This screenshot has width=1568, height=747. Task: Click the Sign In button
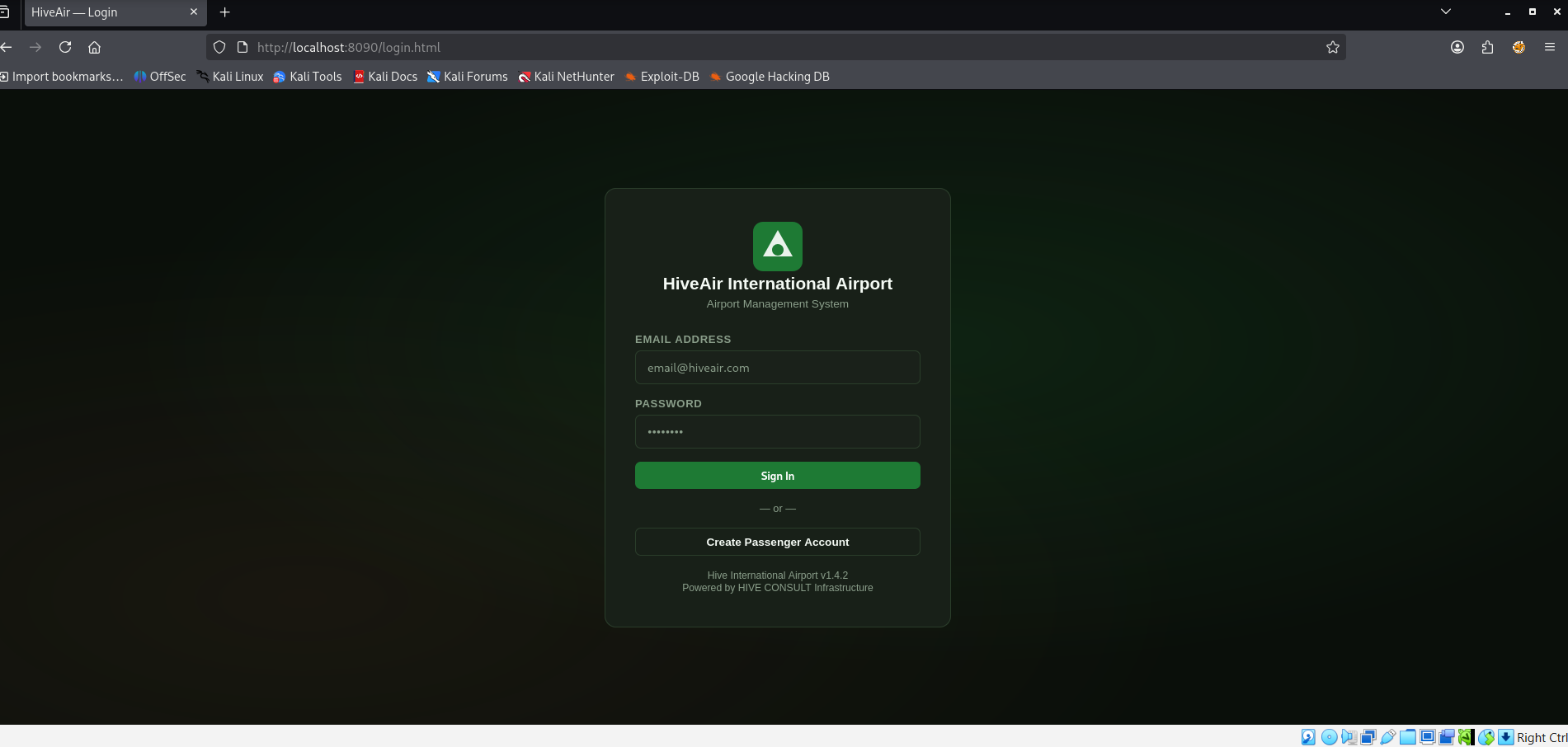click(x=777, y=476)
